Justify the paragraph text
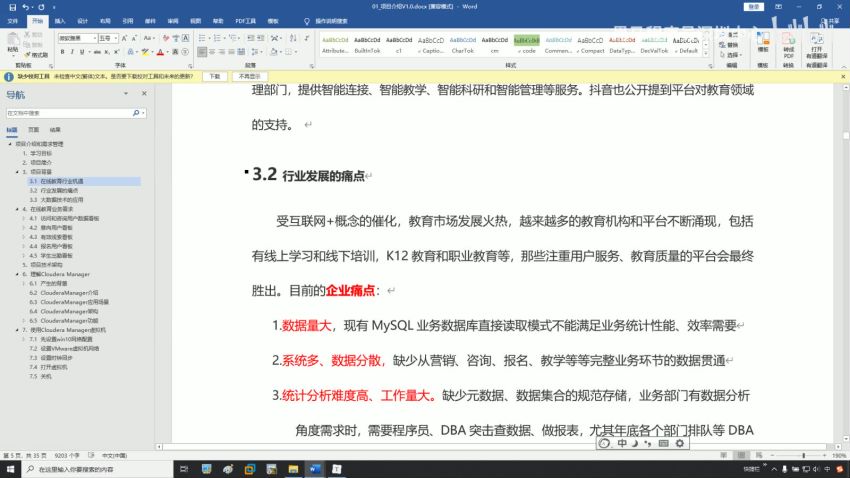Image resolution: width=850 pixels, height=478 pixels. 231,52
